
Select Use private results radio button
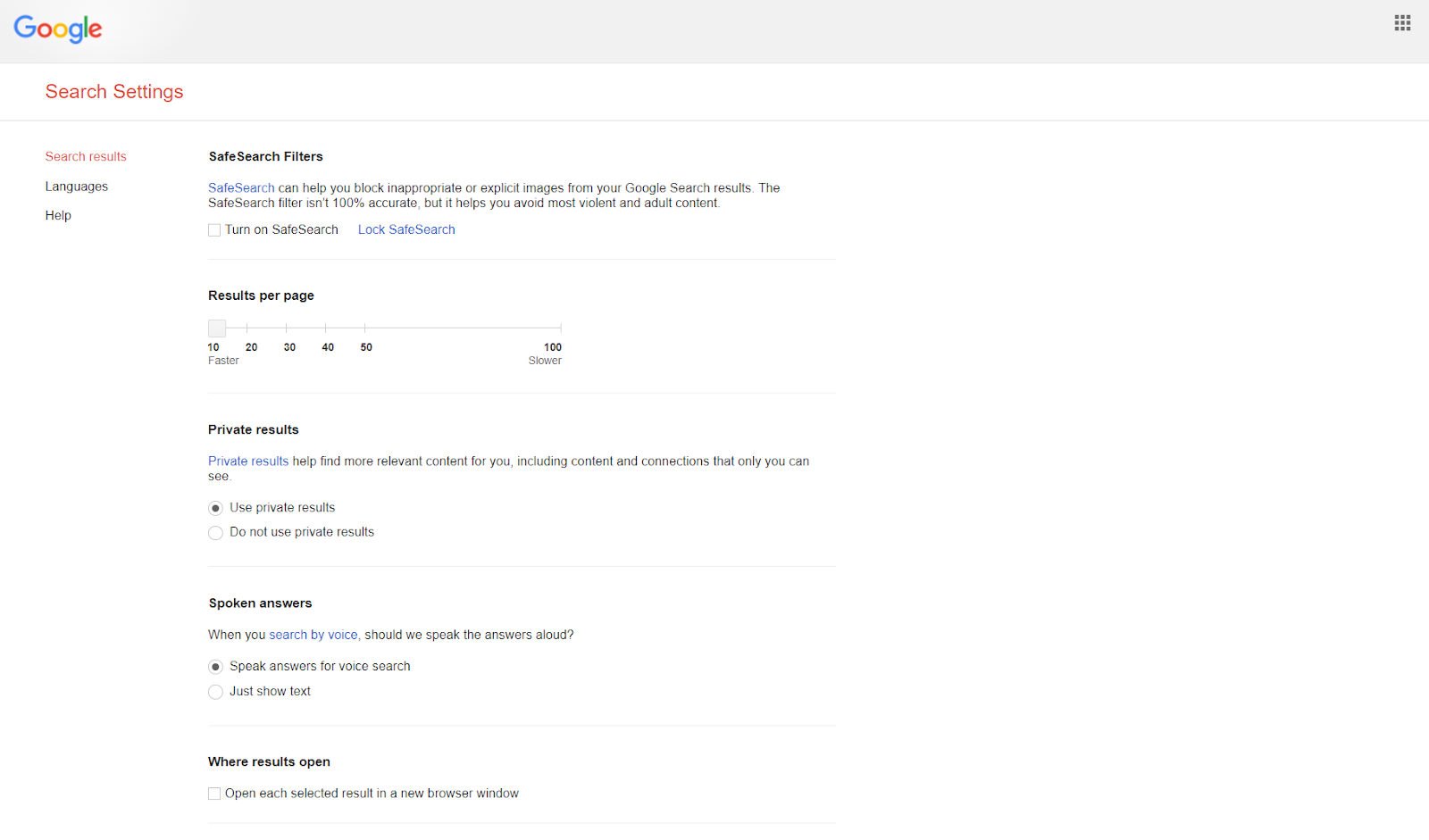pyautogui.click(x=215, y=508)
